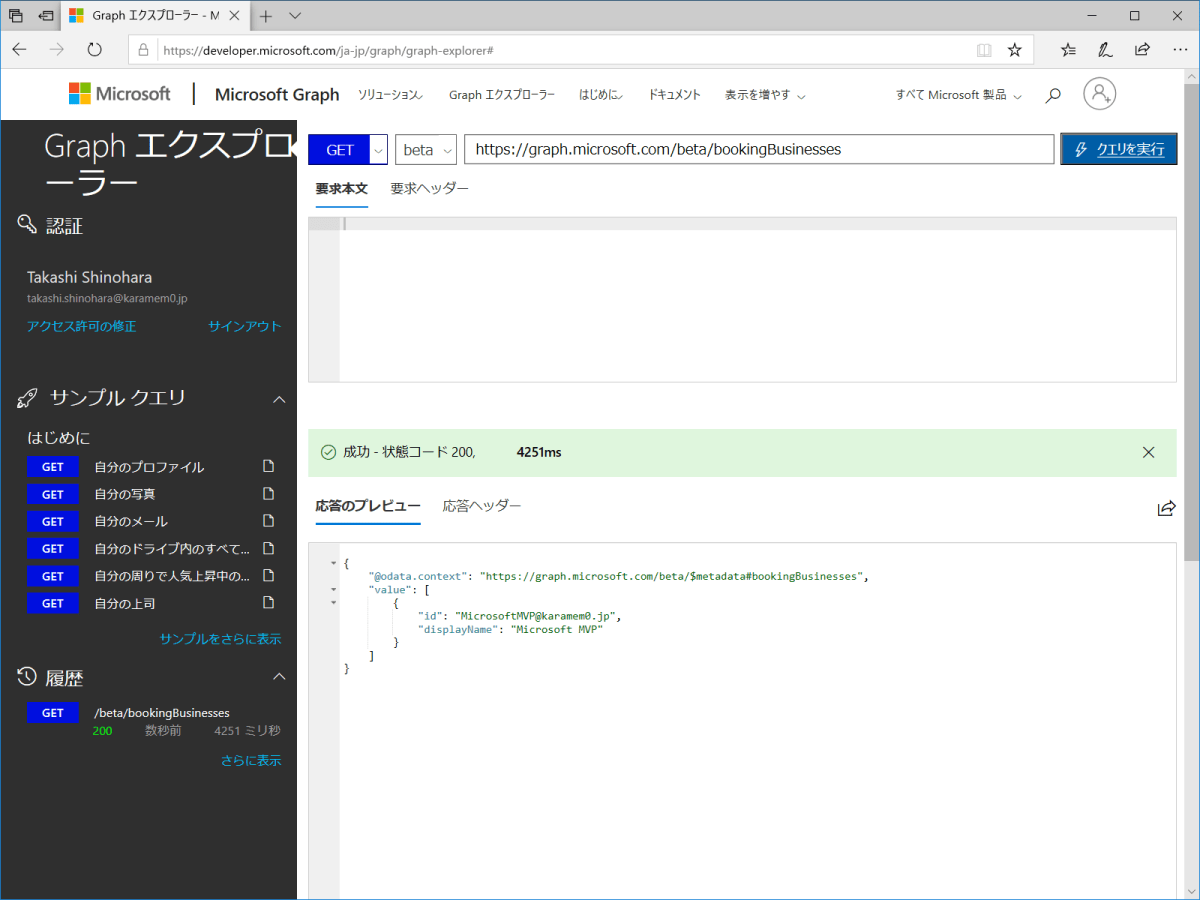
Task: Collapse the 履歴 section
Action: (x=280, y=678)
